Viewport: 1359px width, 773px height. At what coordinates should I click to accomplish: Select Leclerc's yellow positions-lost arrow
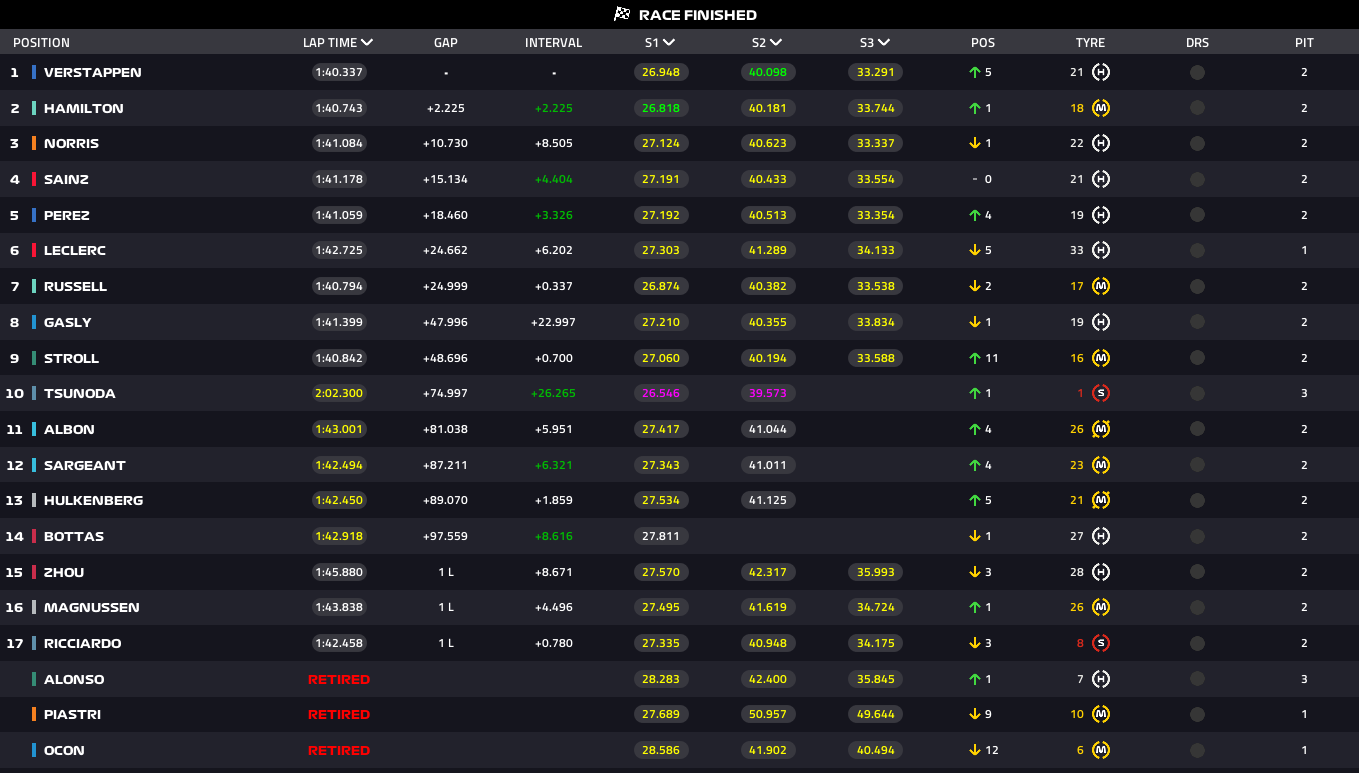[x=973, y=250]
